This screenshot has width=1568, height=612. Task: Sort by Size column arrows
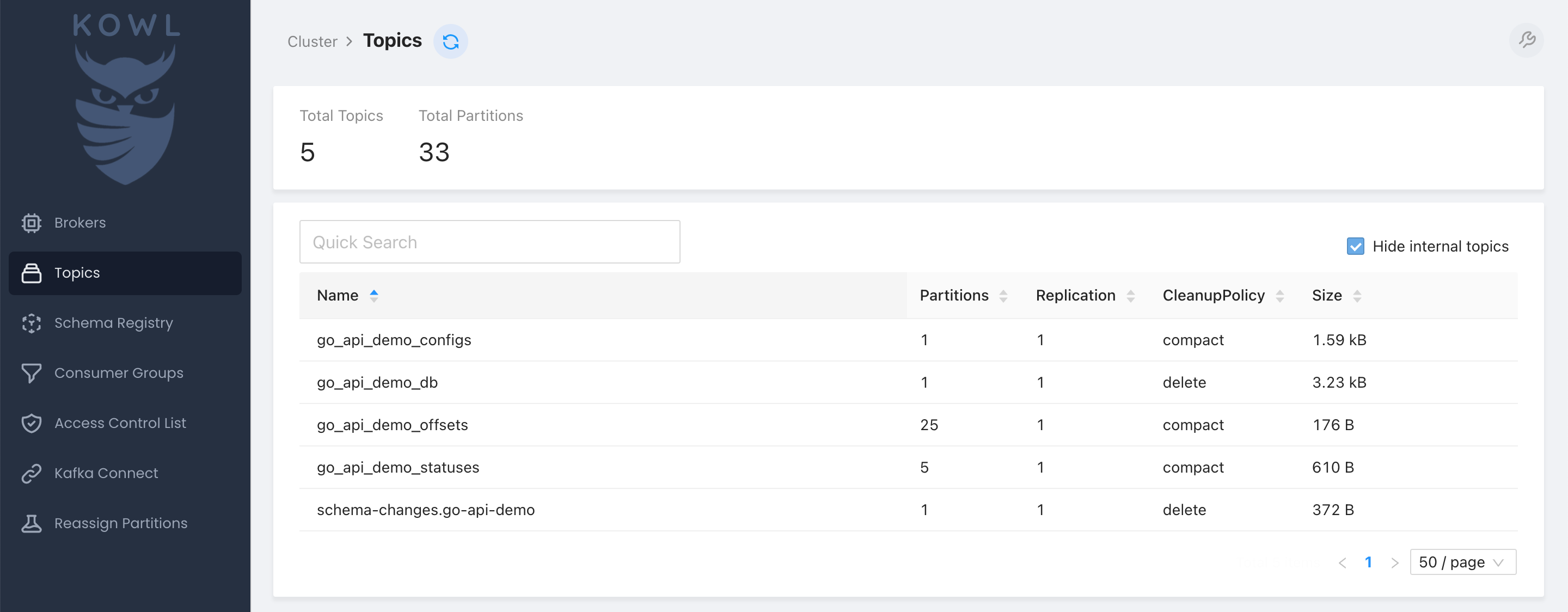click(x=1357, y=296)
